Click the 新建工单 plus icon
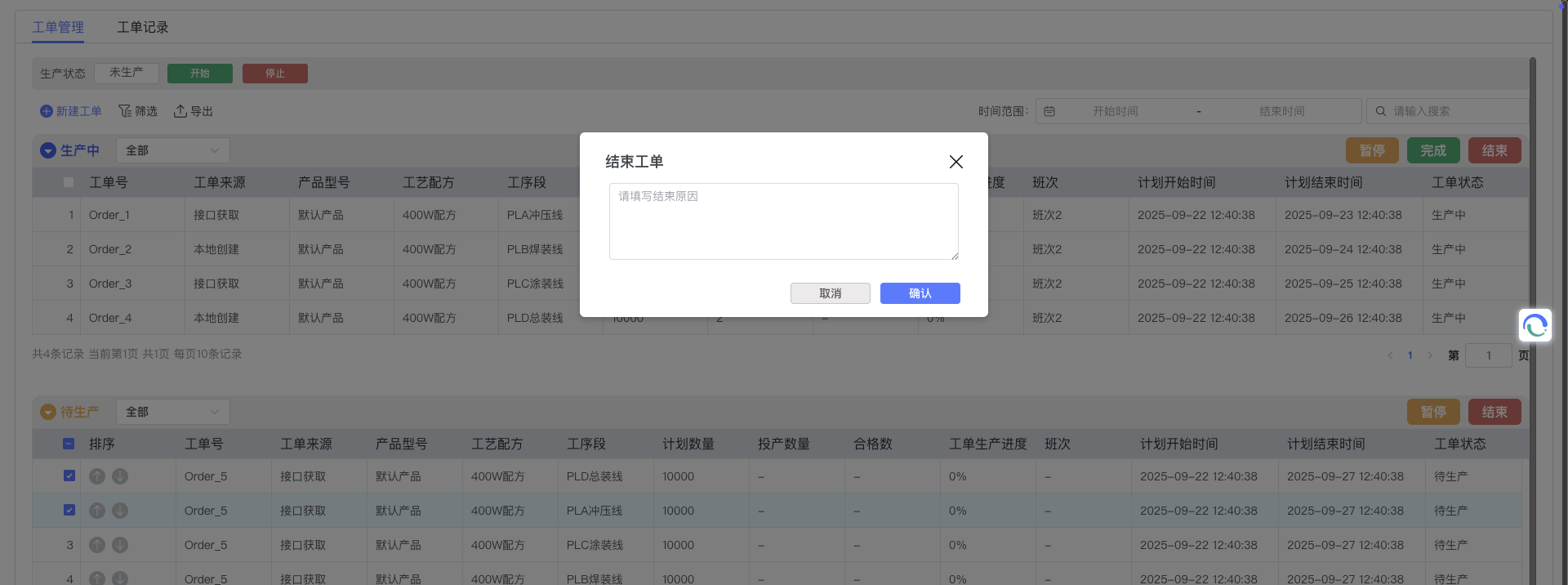Image resolution: width=1568 pixels, height=585 pixels. click(x=47, y=111)
